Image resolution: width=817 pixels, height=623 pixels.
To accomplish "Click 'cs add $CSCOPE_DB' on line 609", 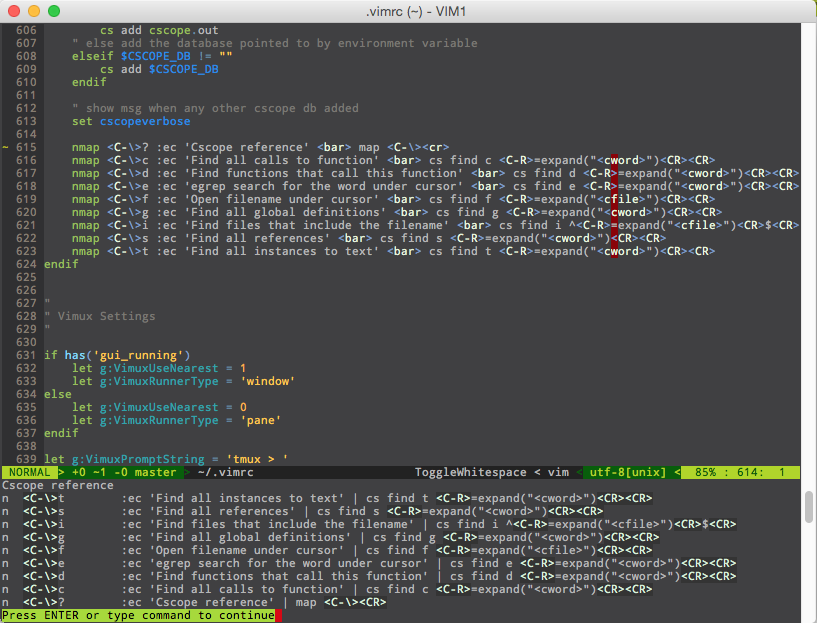I will click(159, 69).
